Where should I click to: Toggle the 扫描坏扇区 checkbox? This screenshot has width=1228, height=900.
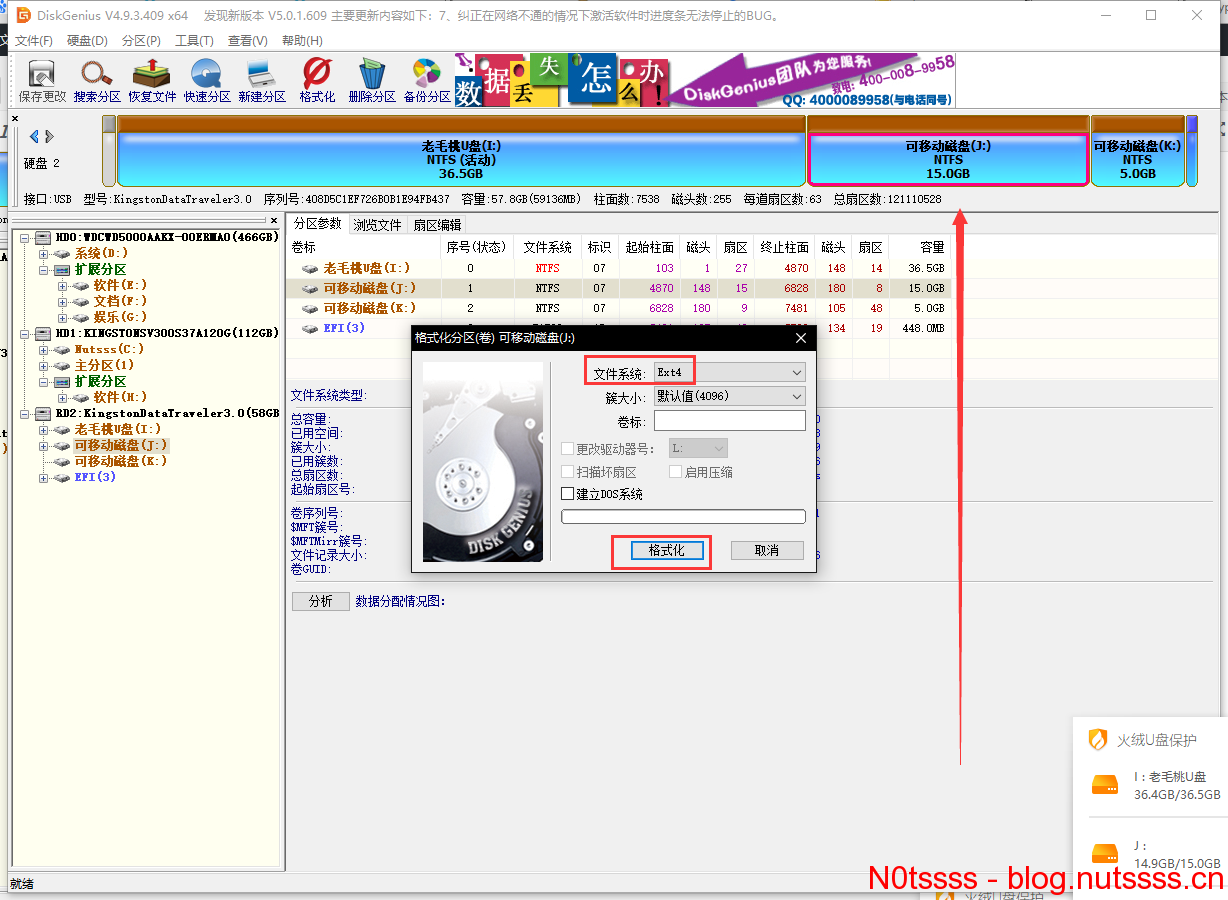coord(568,472)
